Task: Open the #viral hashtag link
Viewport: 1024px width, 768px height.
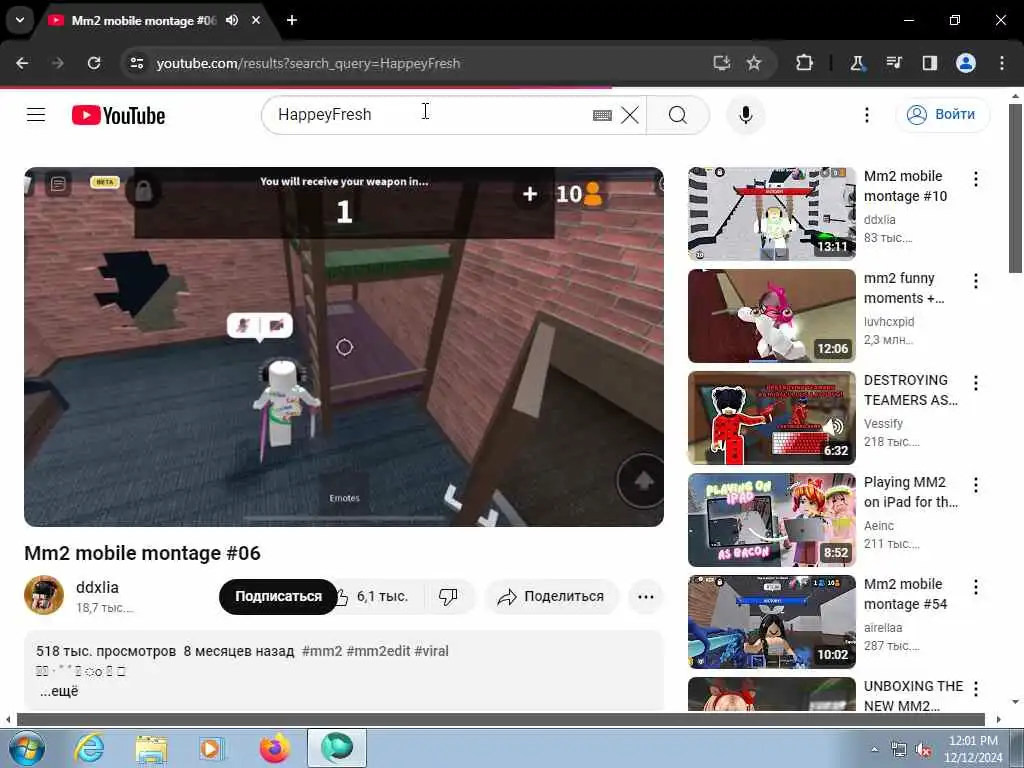Action: 431,651
